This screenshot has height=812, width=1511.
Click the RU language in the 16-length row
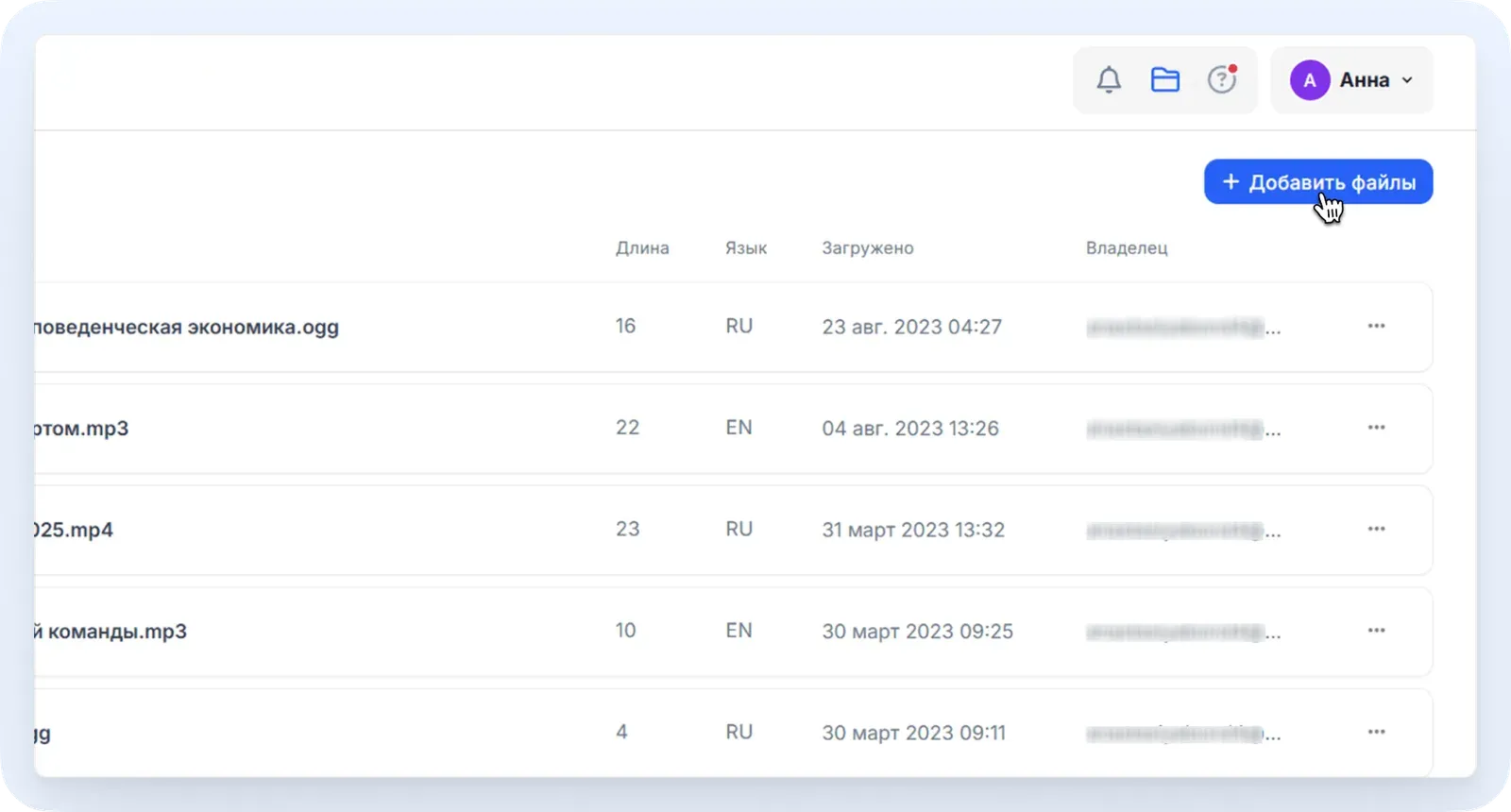739,326
